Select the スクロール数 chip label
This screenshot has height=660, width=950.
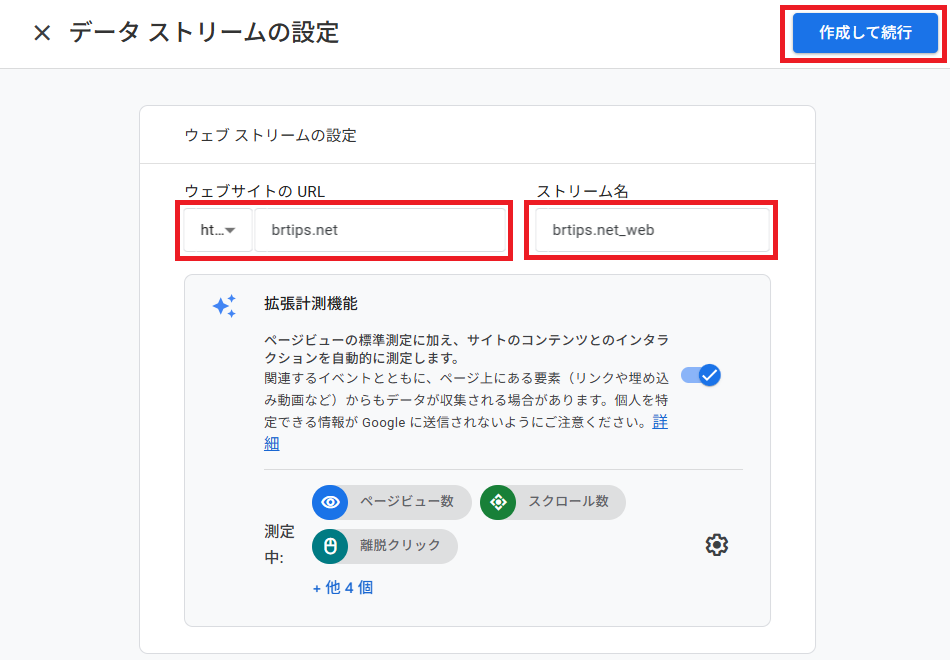(x=568, y=502)
